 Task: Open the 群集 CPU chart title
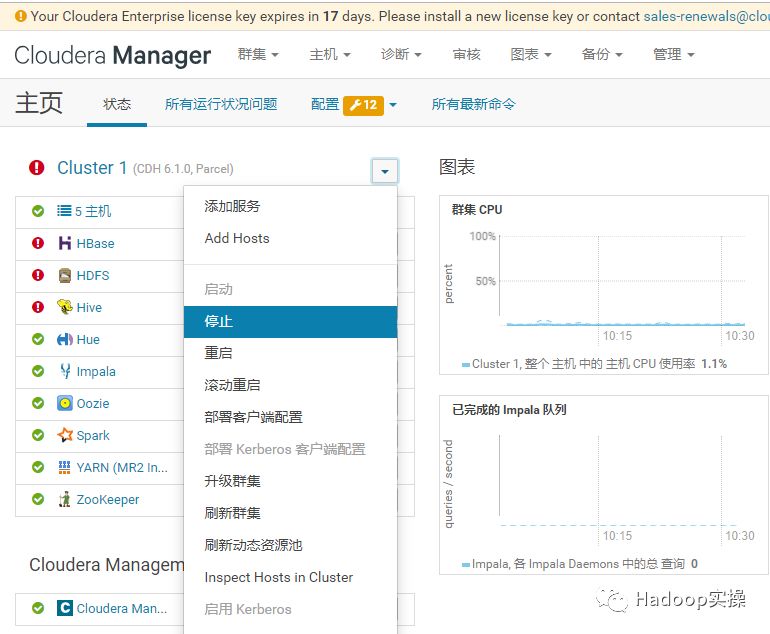click(x=477, y=210)
